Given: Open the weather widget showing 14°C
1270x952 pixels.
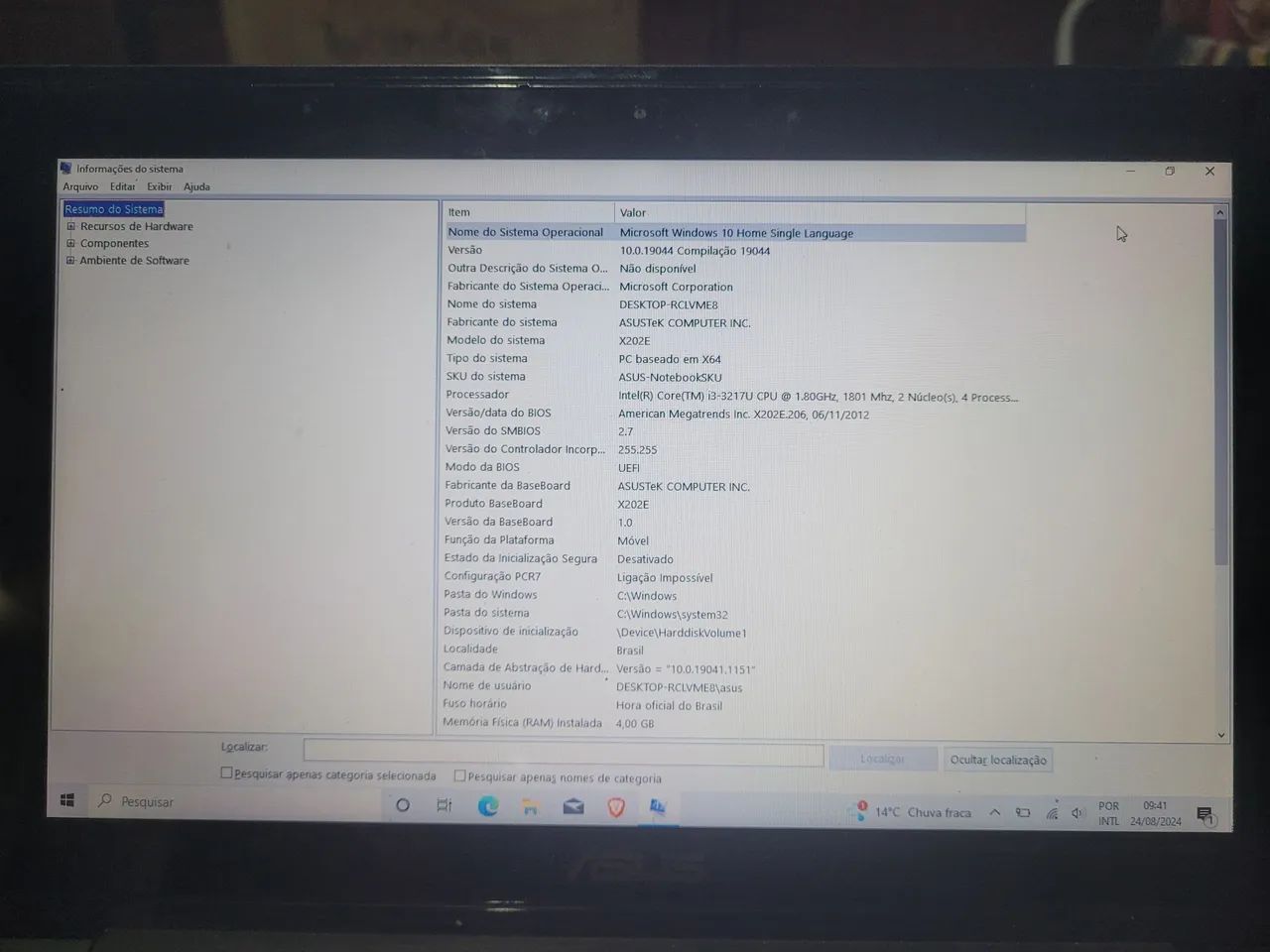Looking at the screenshot, I should click(x=912, y=812).
